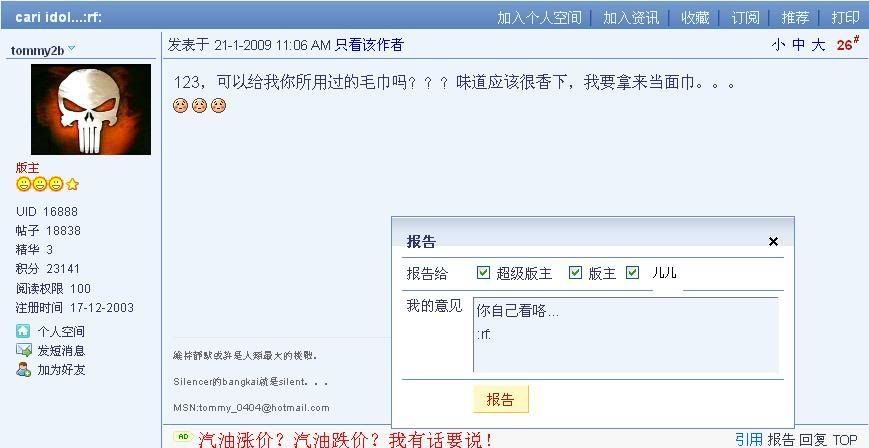Click the 引用 quote link
This screenshot has height=448, width=869.
point(749,440)
